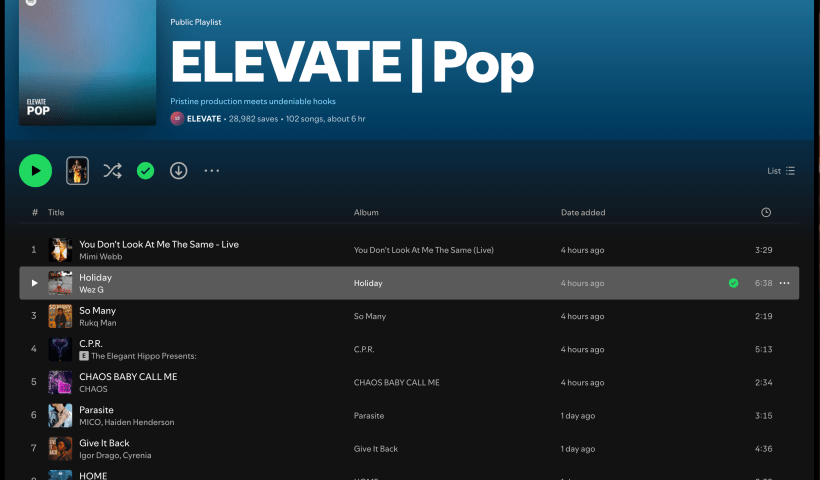Click the green check on Holiday track

(733, 283)
